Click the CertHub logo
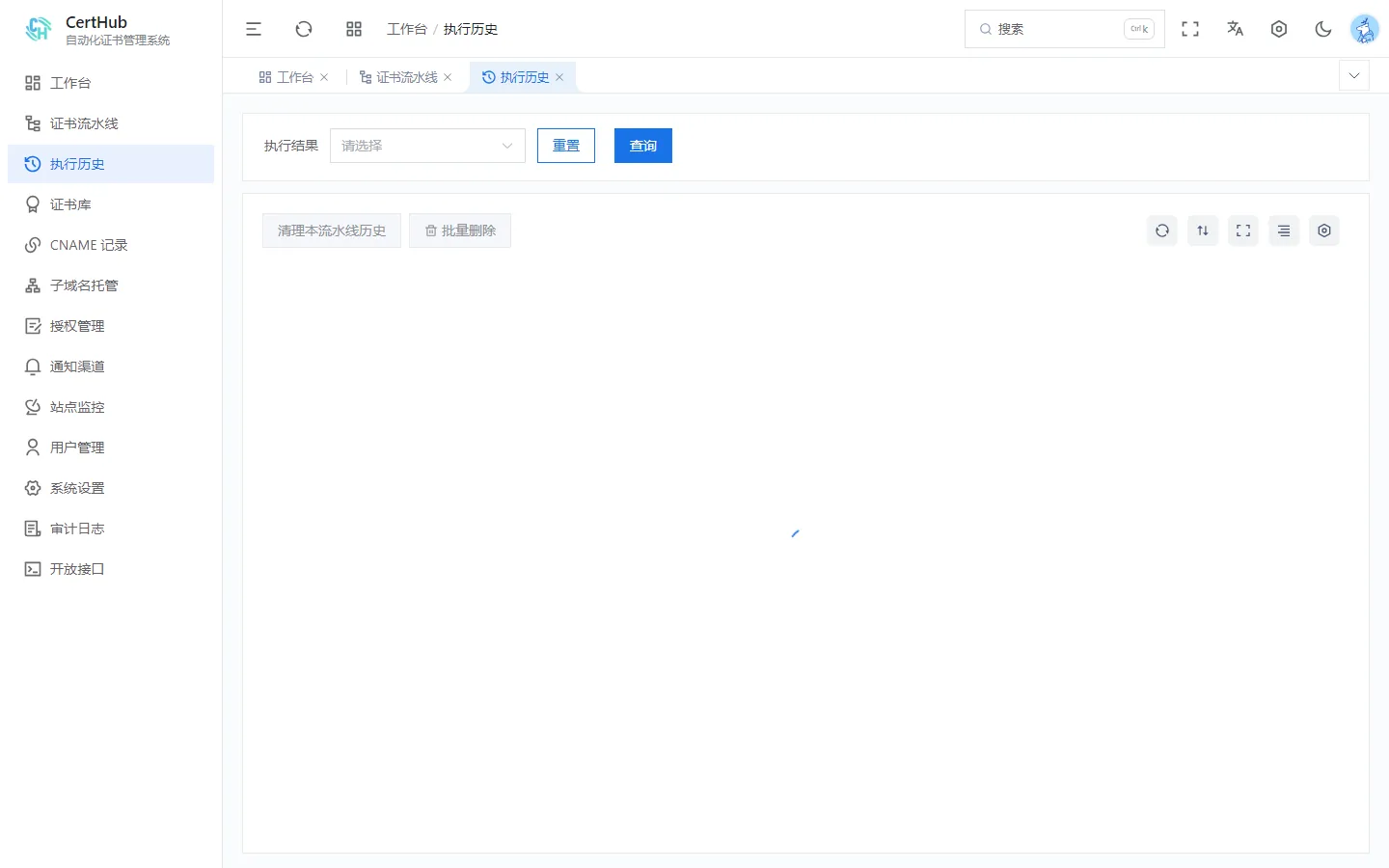 click(x=39, y=29)
